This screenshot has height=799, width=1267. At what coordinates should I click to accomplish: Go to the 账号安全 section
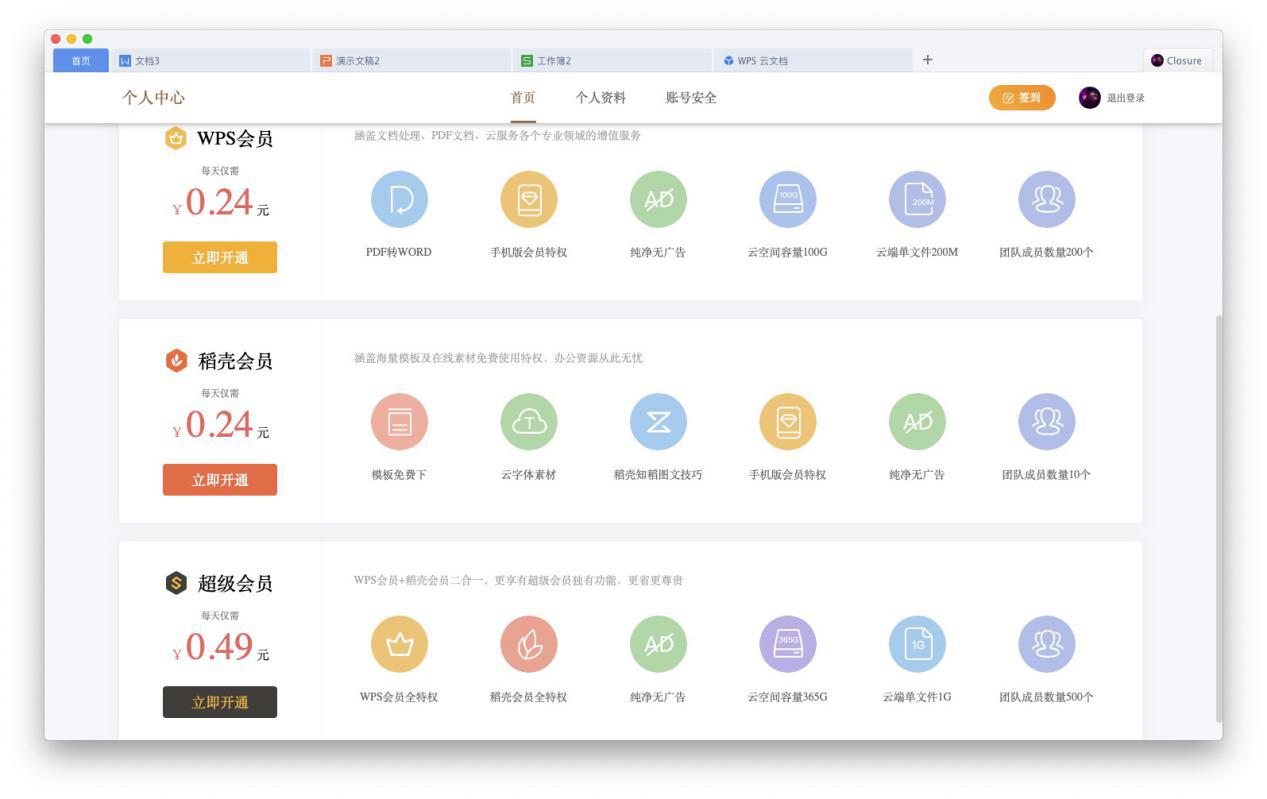tap(691, 99)
